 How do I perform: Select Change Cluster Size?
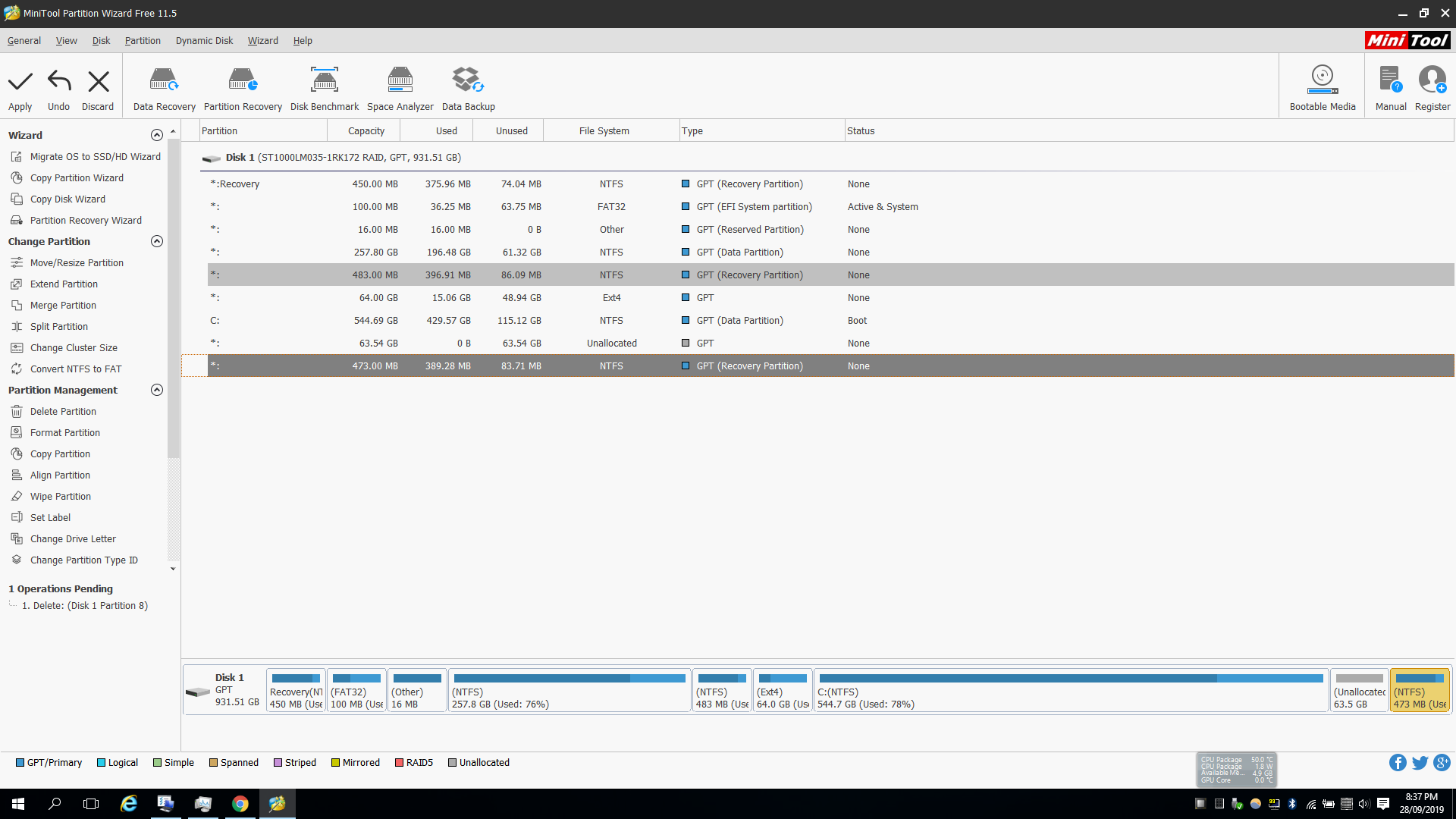(65, 348)
